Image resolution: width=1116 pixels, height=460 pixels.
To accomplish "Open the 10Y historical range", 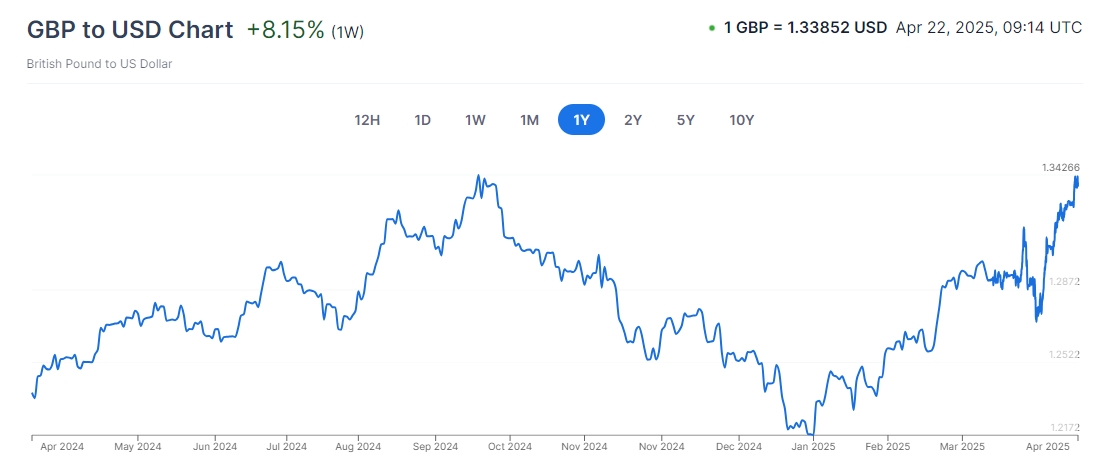I will click(x=741, y=120).
